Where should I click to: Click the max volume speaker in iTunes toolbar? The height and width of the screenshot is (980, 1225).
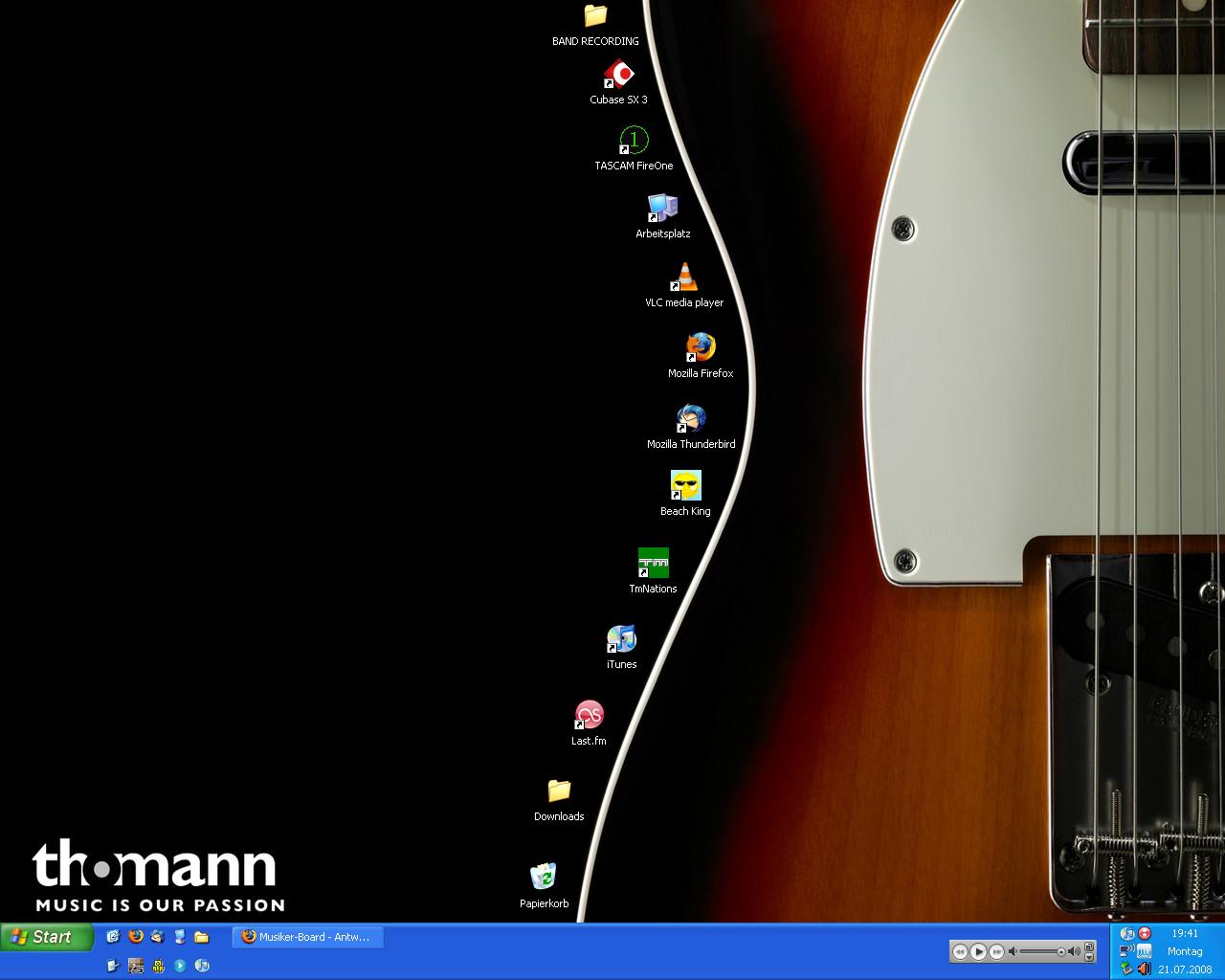click(x=1074, y=951)
